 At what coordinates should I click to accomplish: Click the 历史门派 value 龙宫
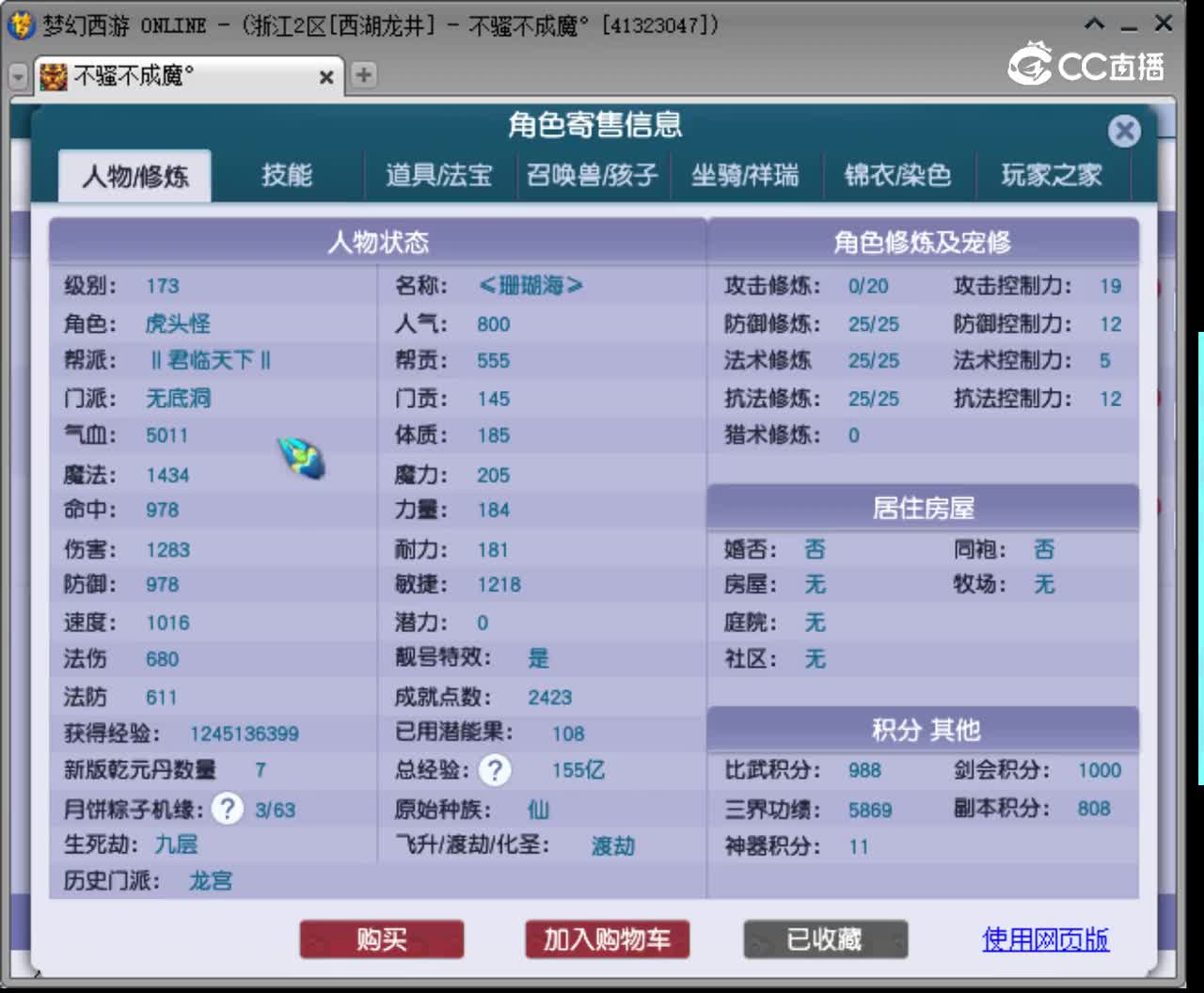(x=211, y=881)
